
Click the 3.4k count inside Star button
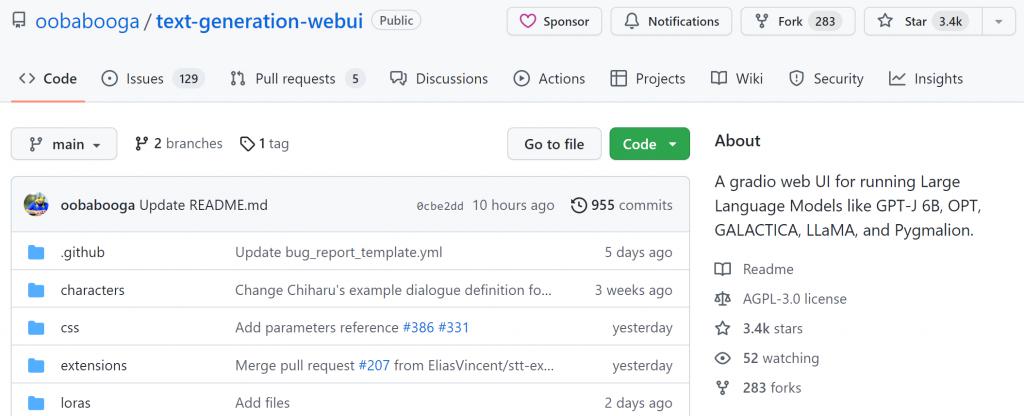(950, 22)
